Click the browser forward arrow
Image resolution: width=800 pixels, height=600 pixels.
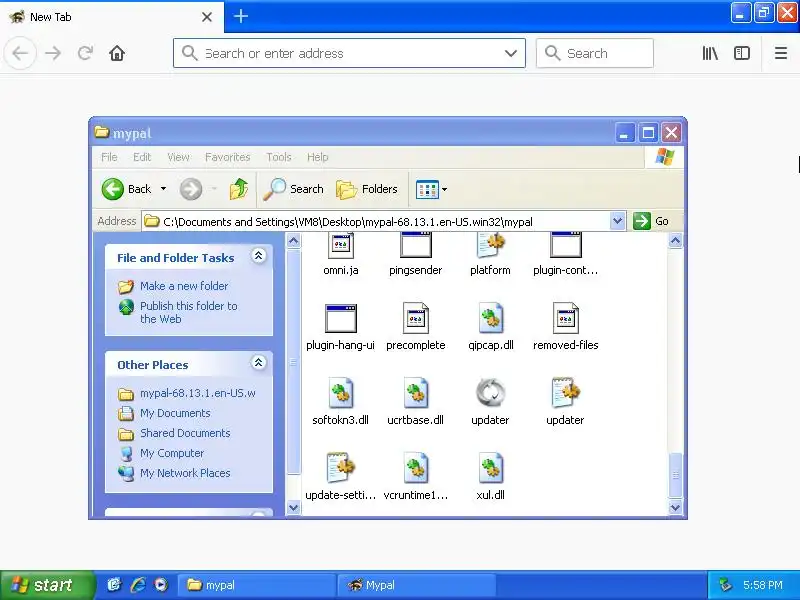point(53,53)
